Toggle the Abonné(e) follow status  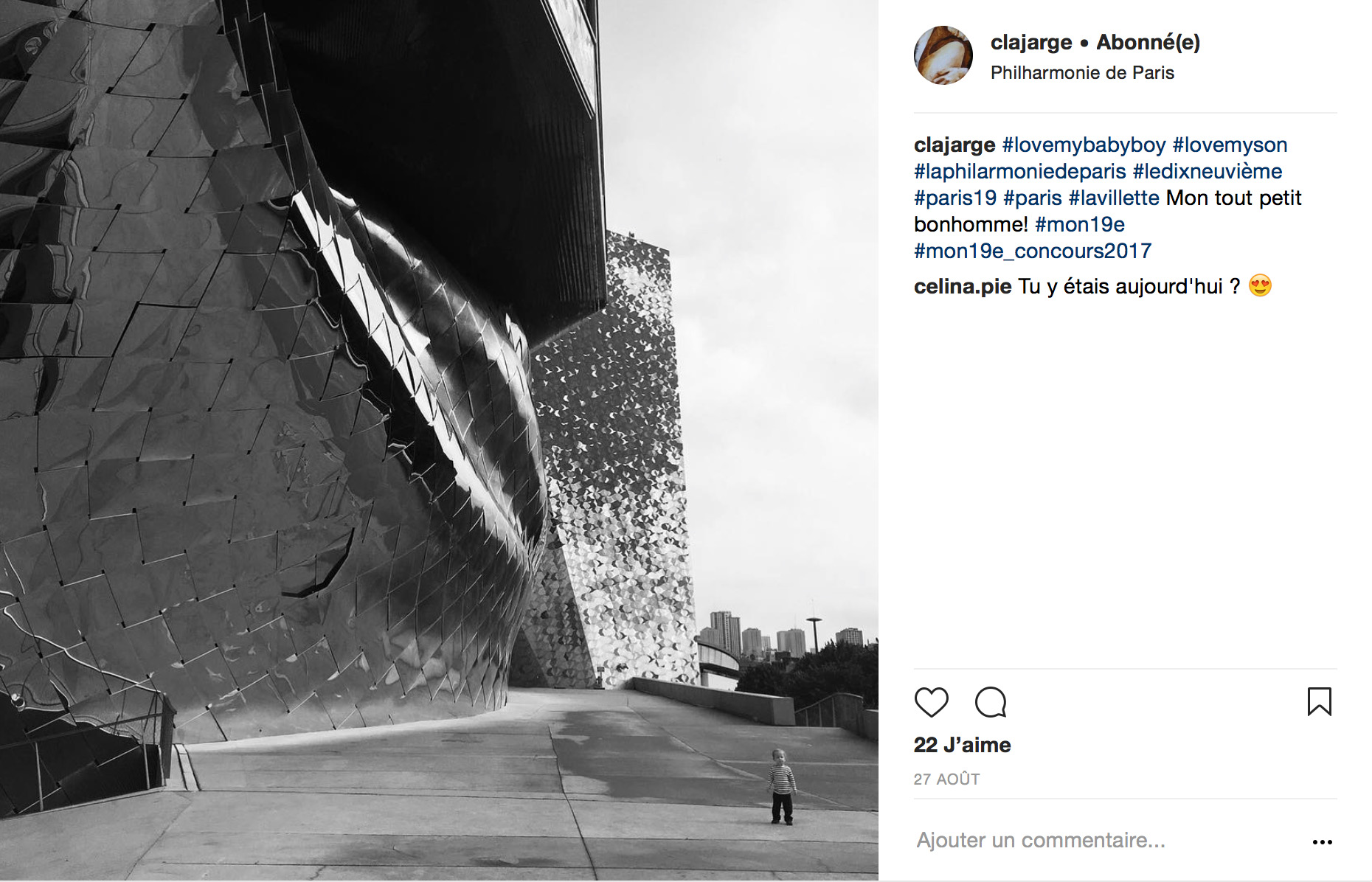point(1148,43)
